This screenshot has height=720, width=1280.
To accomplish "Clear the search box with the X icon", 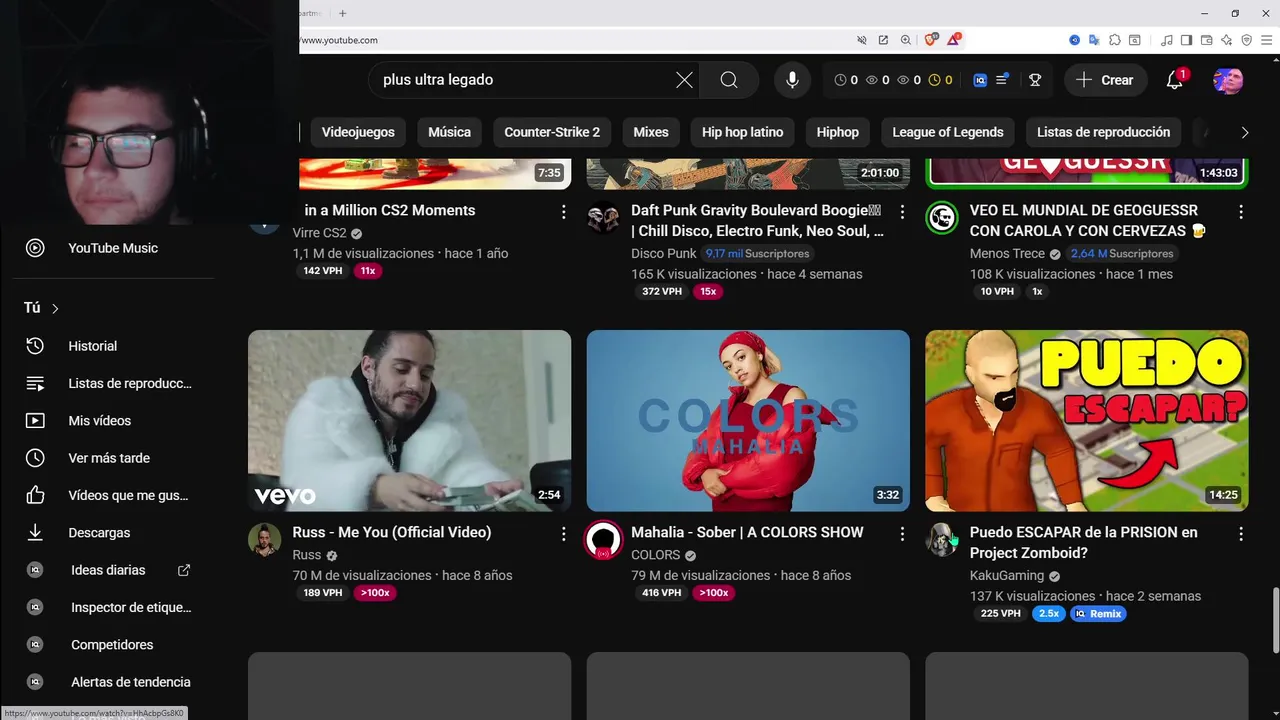I will pyautogui.click(x=684, y=80).
